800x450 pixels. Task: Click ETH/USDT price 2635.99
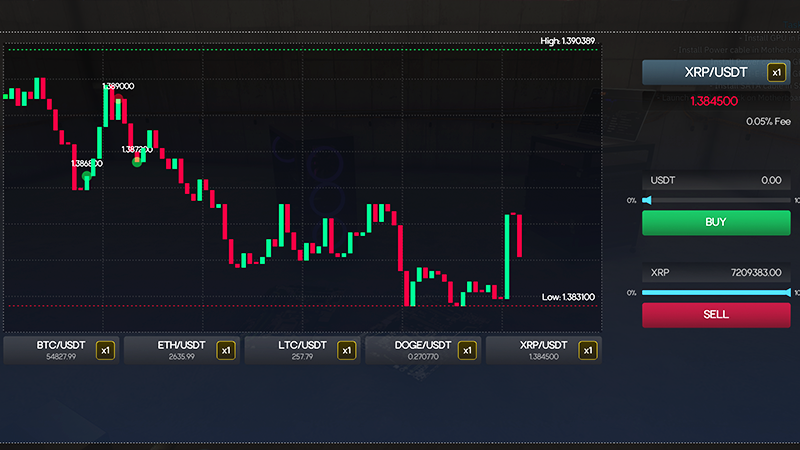coord(182,357)
